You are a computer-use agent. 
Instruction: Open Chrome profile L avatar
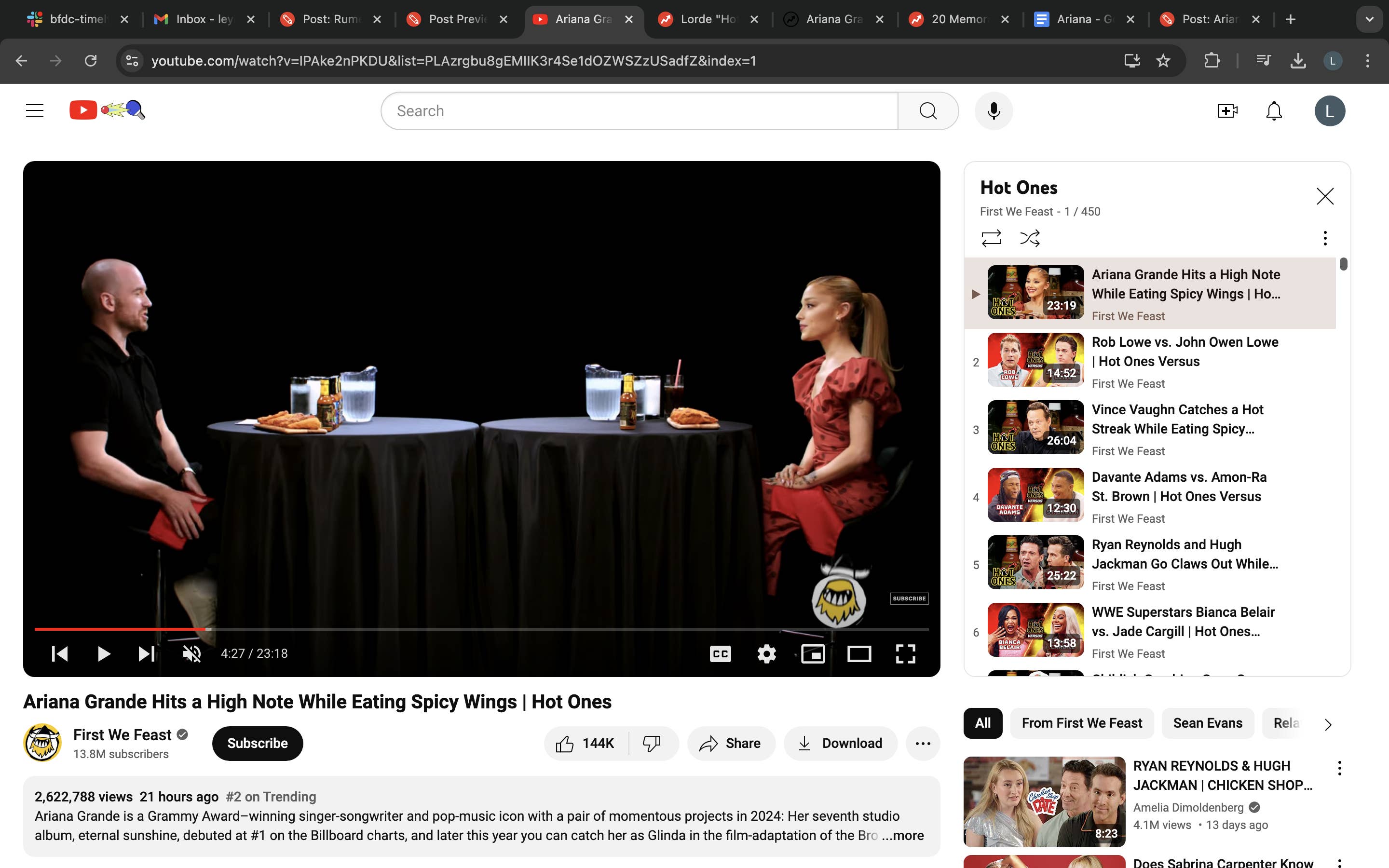[1332, 60]
